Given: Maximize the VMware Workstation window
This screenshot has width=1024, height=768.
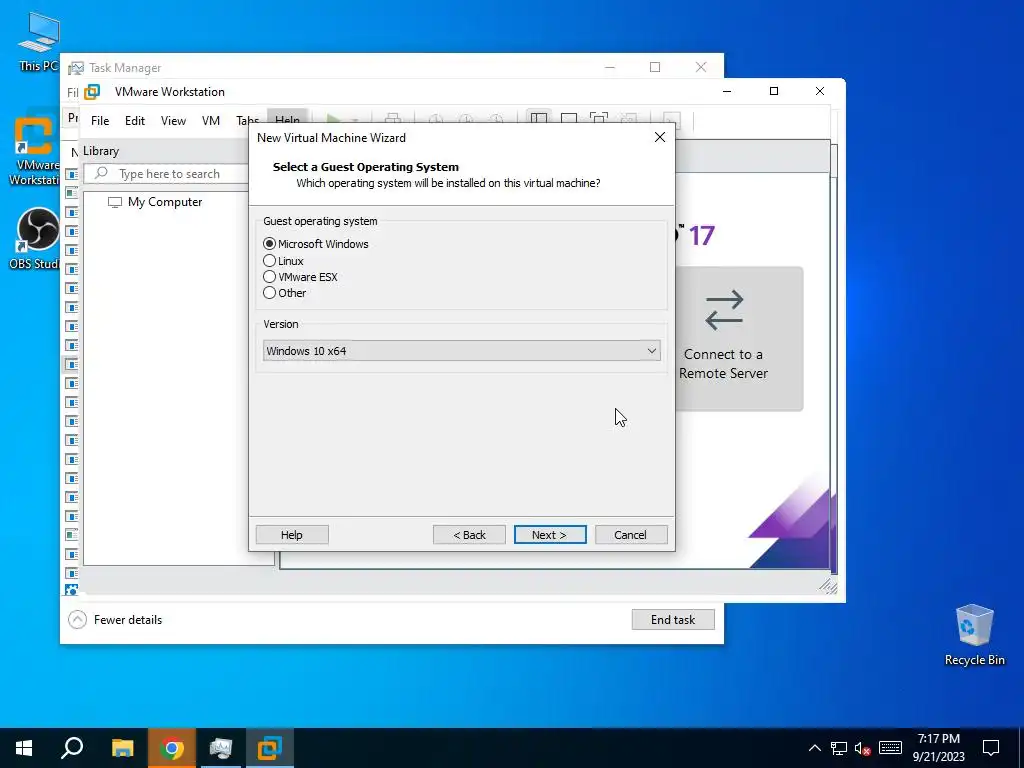Looking at the screenshot, I should (x=774, y=91).
